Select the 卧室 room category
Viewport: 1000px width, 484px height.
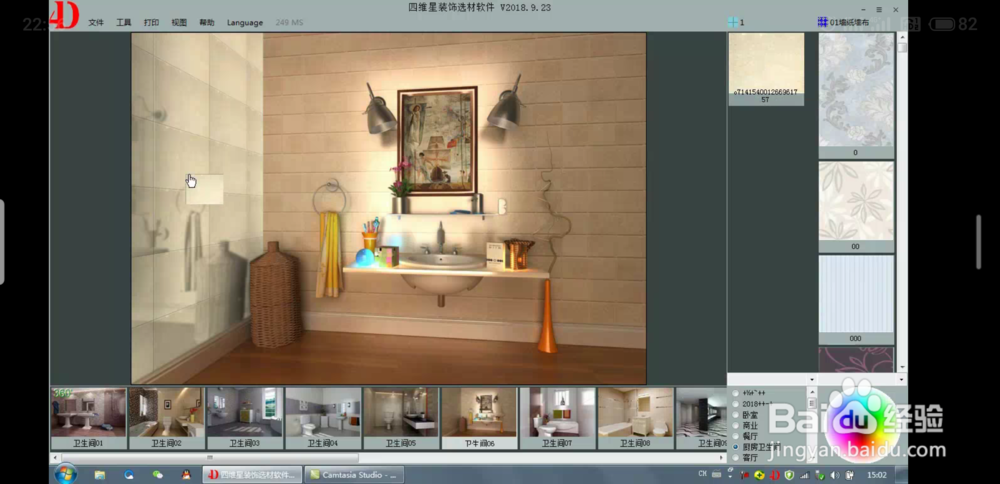[x=745, y=414]
